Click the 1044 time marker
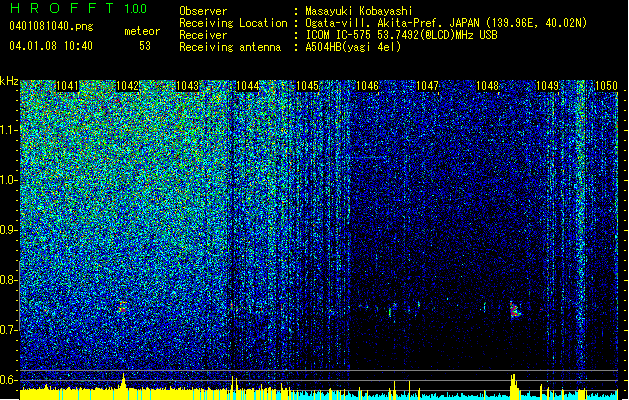629x400 pixels. pyautogui.click(x=248, y=86)
